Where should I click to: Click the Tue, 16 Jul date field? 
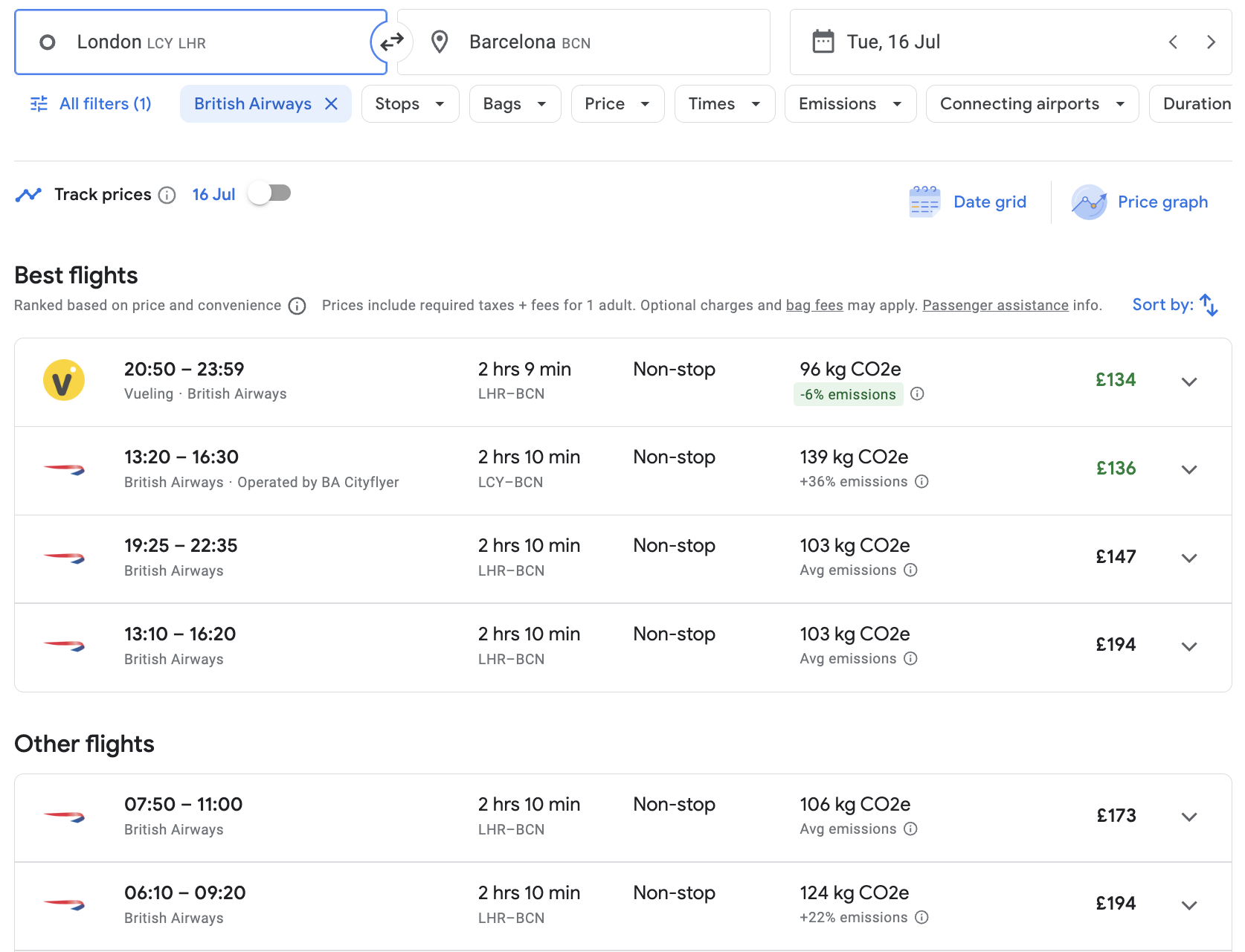coord(1011,42)
